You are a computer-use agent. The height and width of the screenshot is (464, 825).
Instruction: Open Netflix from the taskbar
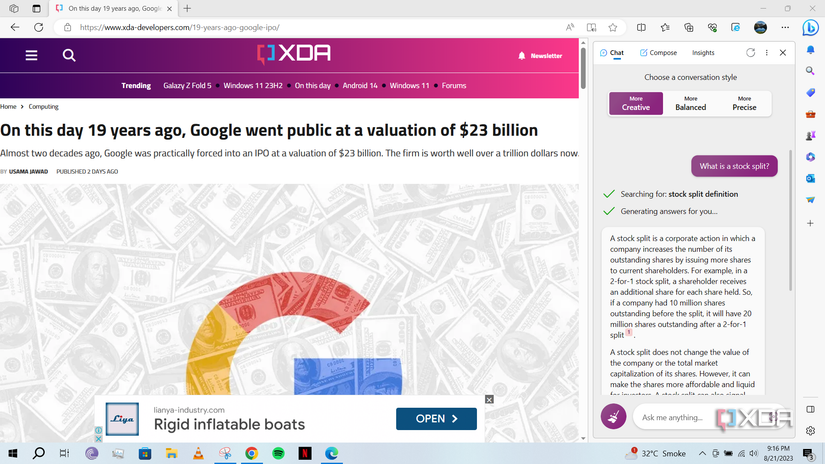305,453
